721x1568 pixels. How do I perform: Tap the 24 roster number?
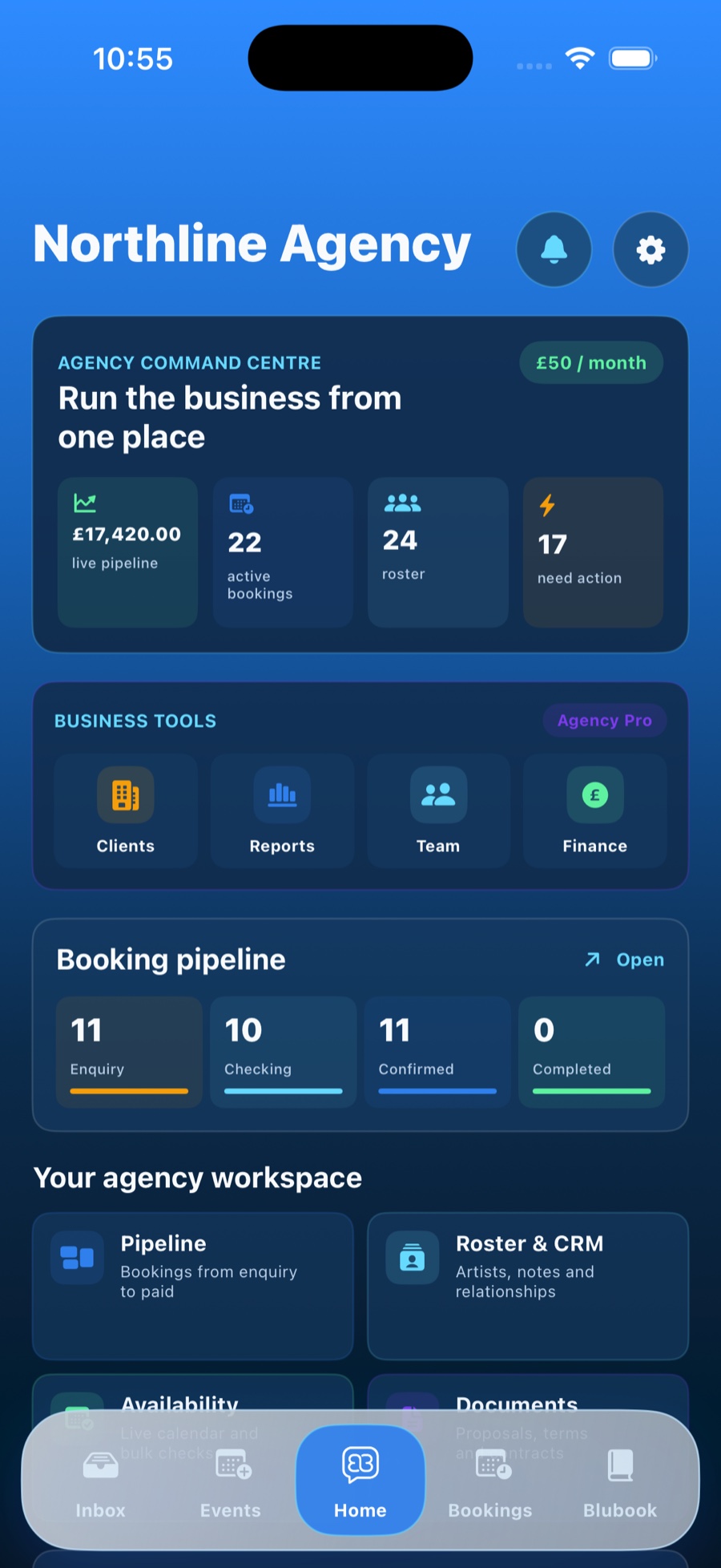coord(400,540)
